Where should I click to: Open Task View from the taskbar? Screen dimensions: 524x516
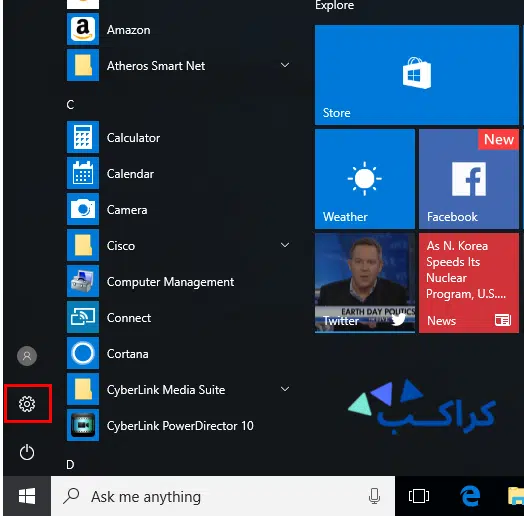tap(419, 496)
